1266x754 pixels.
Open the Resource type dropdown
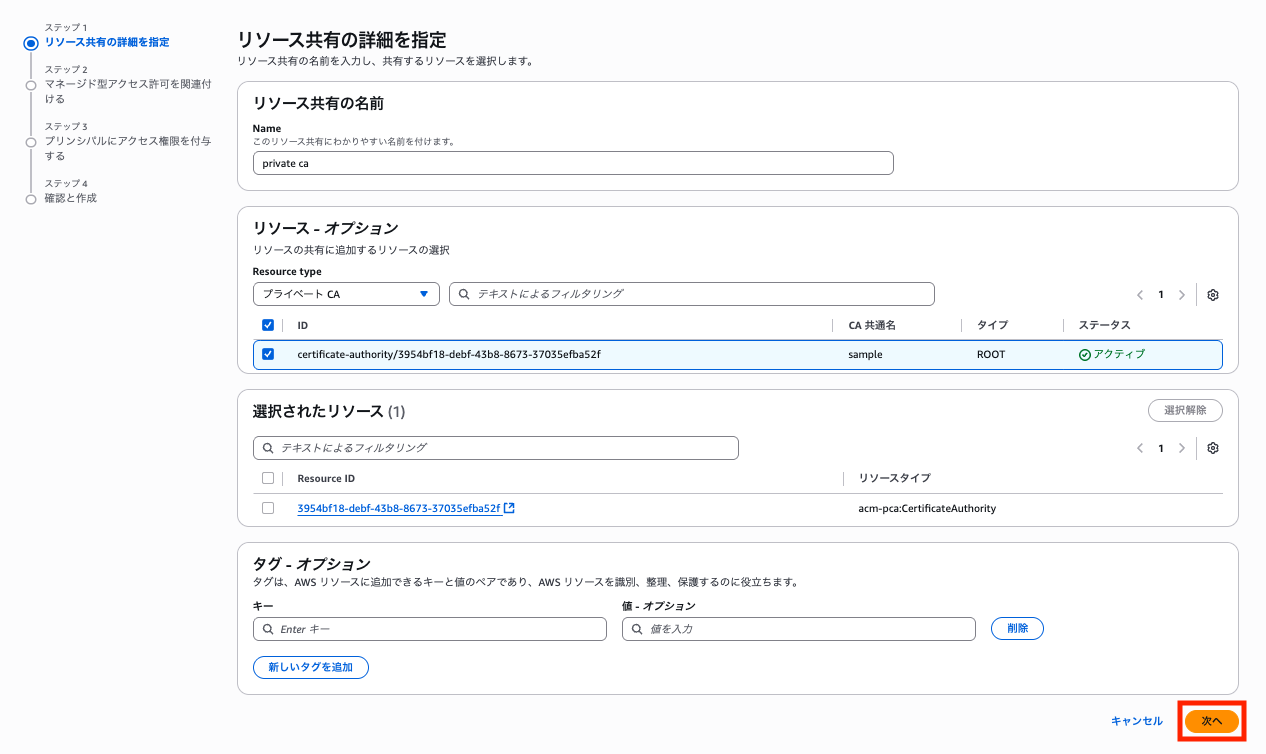(x=346, y=294)
